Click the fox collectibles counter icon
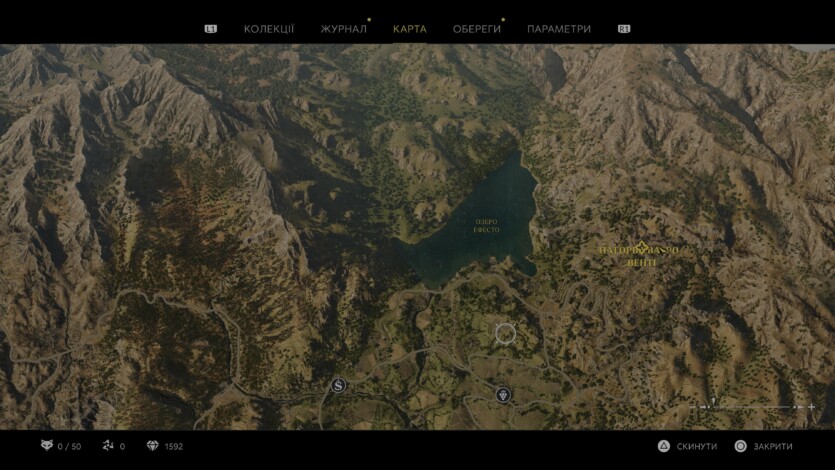The height and width of the screenshot is (470, 835). (47, 446)
